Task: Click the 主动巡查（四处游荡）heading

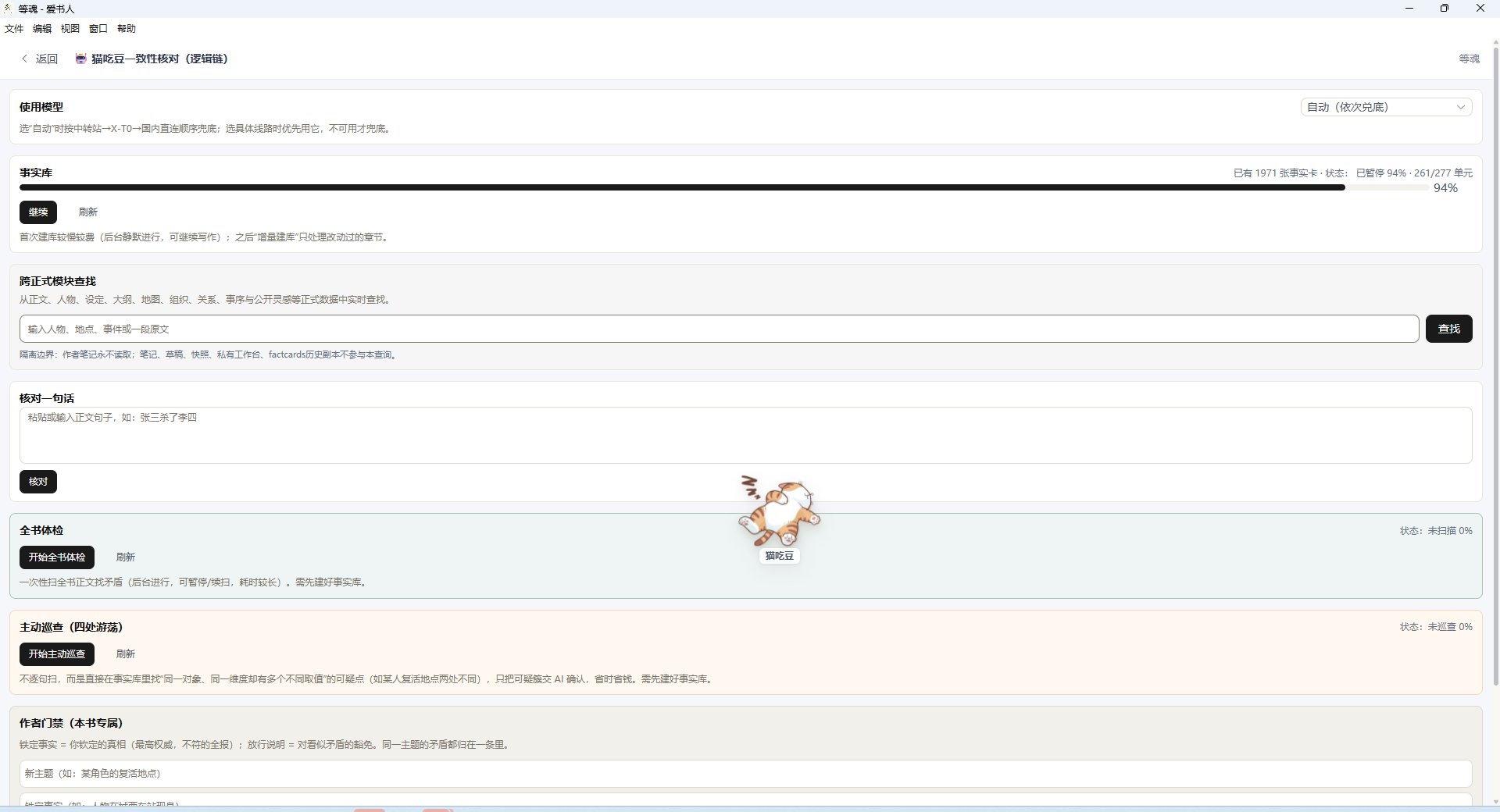Action: click(x=71, y=627)
